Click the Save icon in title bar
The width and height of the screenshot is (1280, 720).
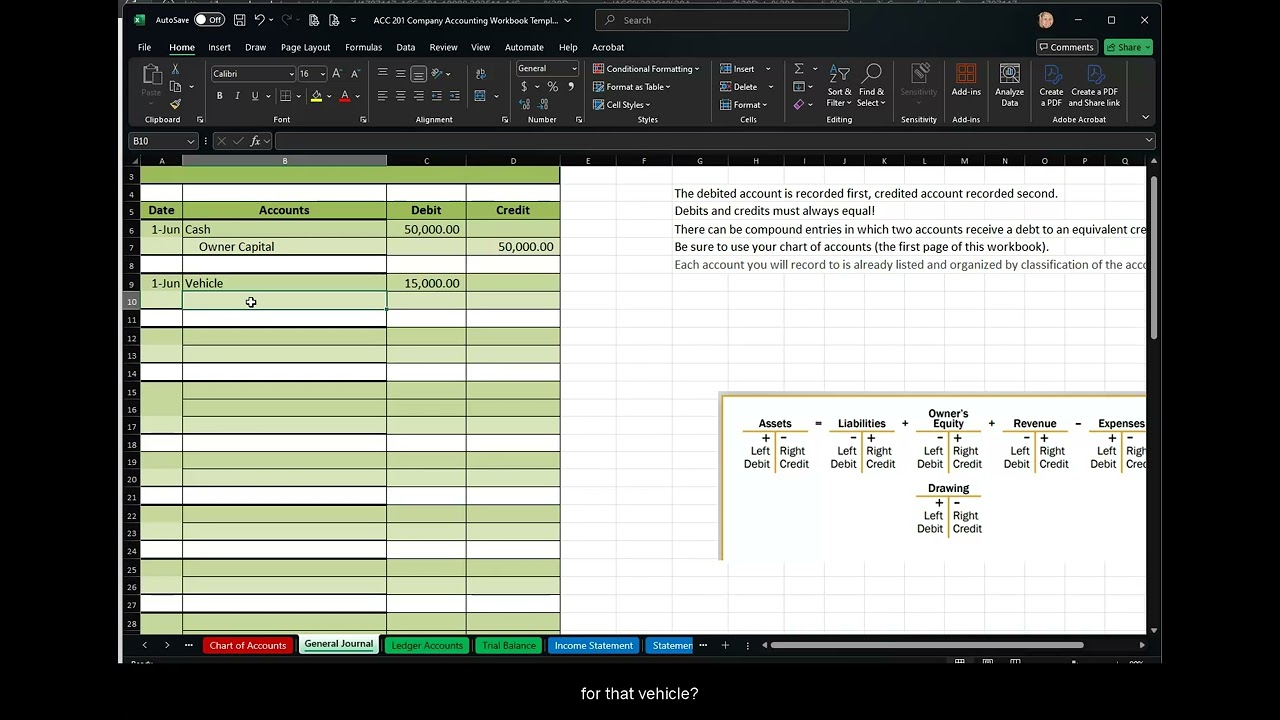pos(239,20)
